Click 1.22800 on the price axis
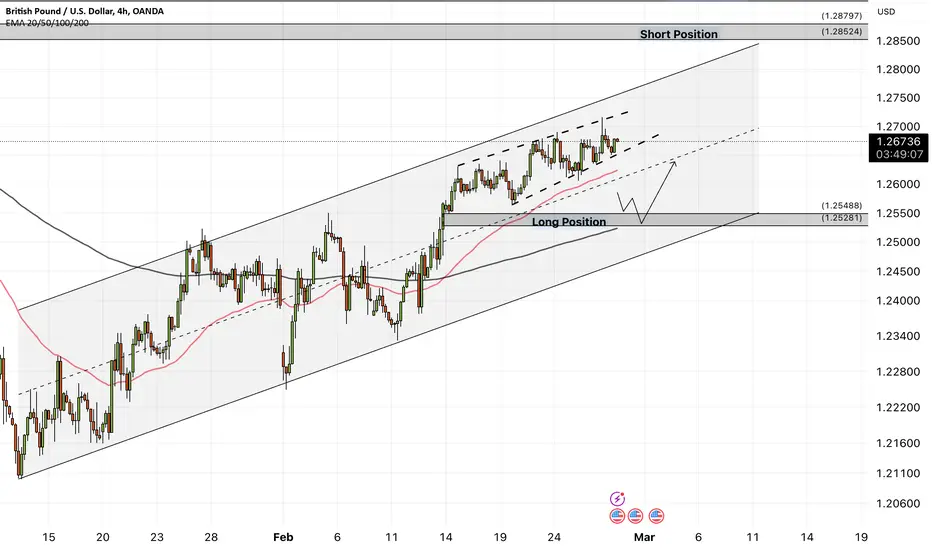 coord(898,372)
